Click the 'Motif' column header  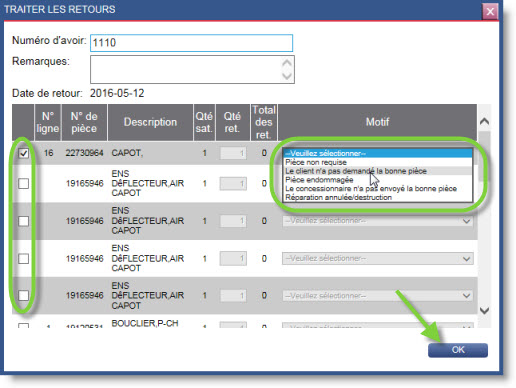tap(377, 122)
